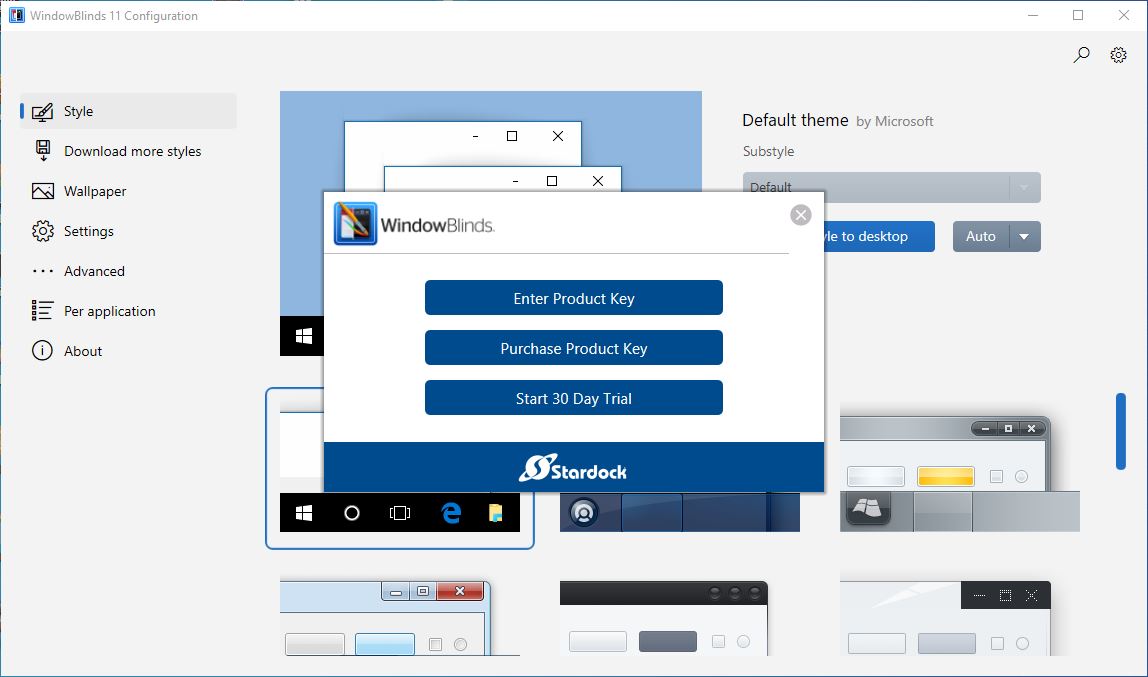Open the Wallpaper section

point(128,191)
